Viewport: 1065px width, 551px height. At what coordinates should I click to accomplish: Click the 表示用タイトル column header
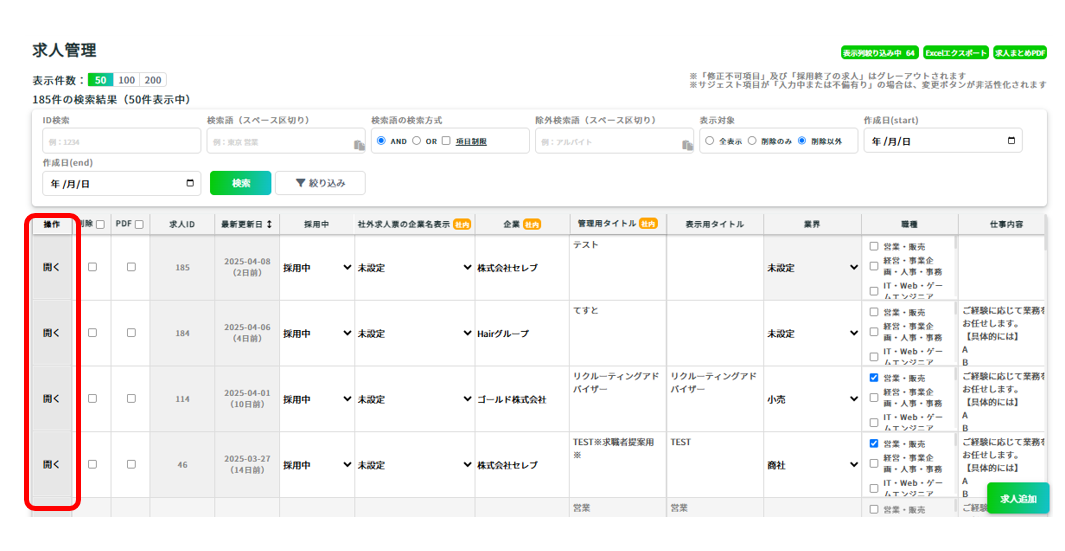(715, 224)
